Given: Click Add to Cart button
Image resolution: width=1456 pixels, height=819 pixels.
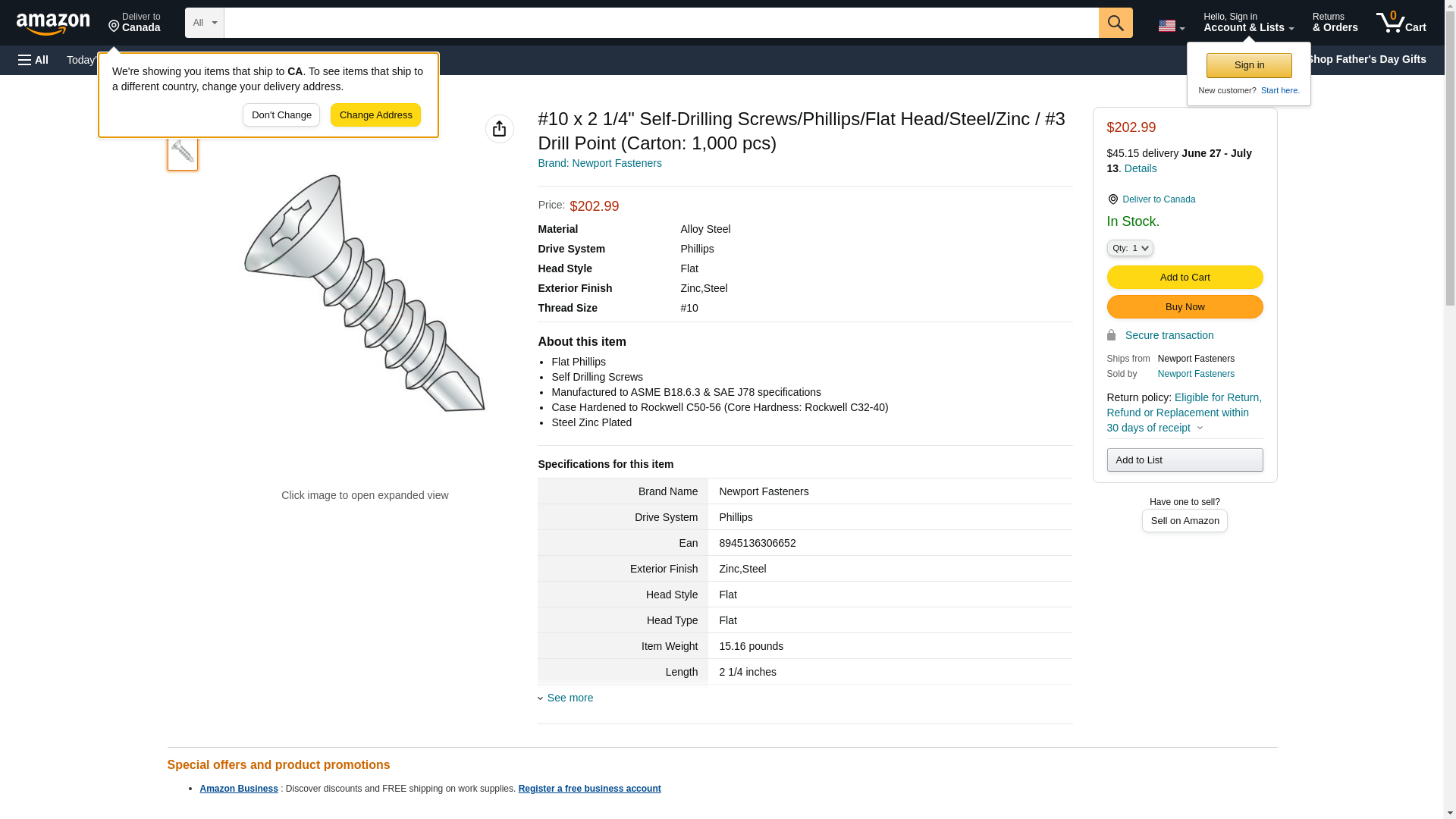Looking at the screenshot, I should [1184, 278].
